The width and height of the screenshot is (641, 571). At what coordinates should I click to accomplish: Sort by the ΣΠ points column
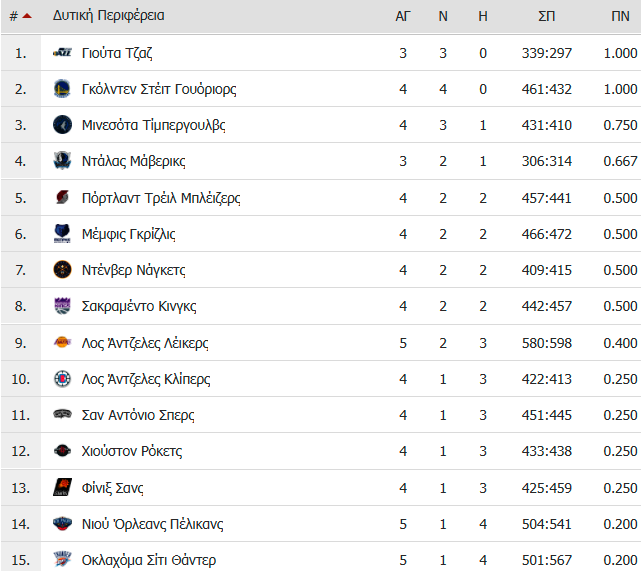pos(547,16)
